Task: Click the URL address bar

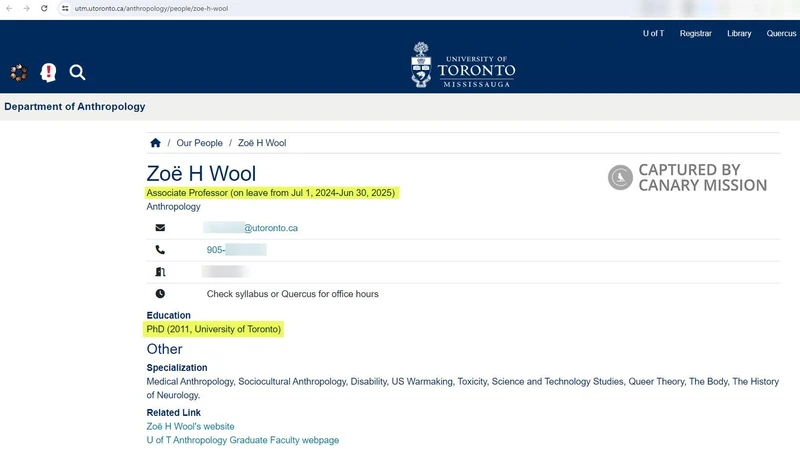Action: pyautogui.click(x=152, y=8)
